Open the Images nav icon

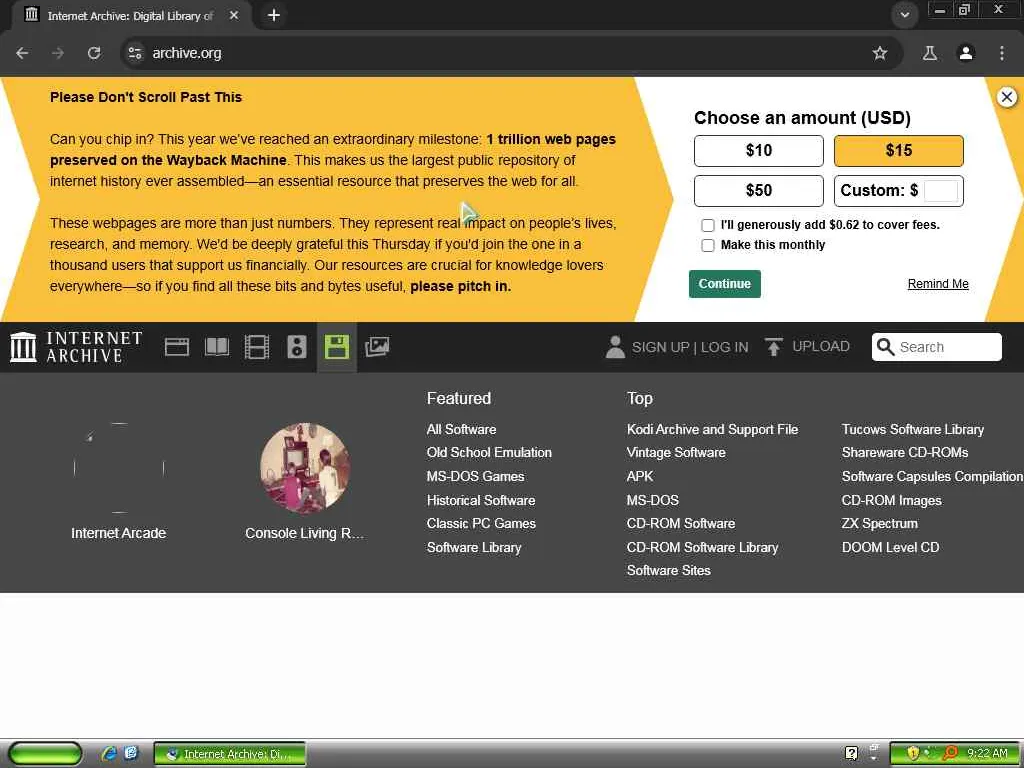pyautogui.click(x=377, y=347)
